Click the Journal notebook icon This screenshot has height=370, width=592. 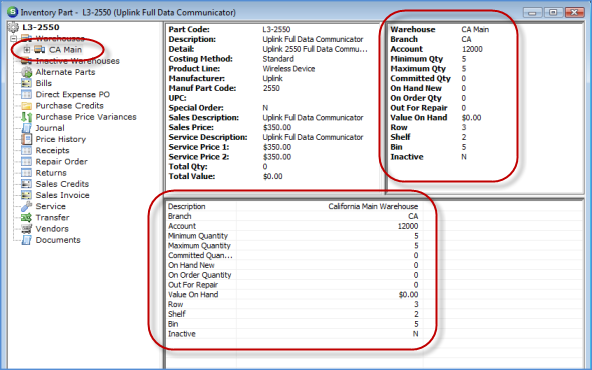[x=26, y=128]
